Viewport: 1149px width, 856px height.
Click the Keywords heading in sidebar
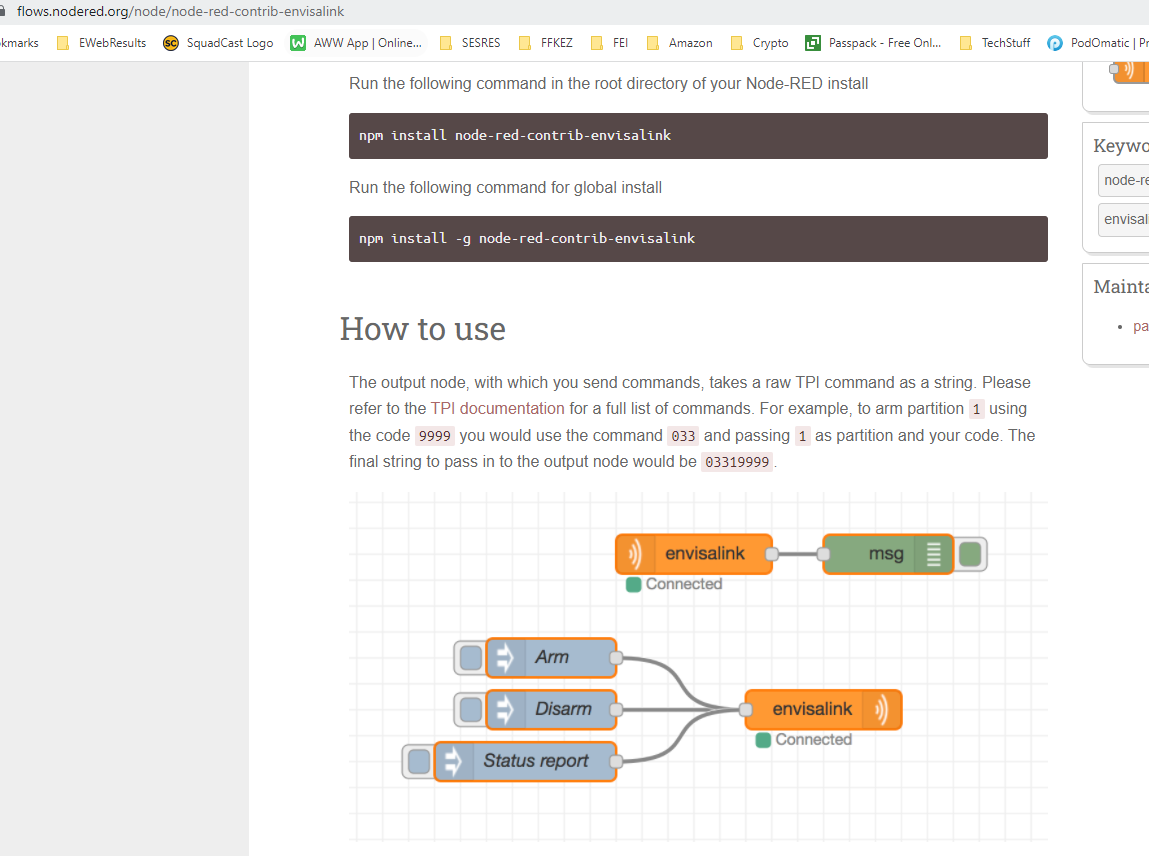[1120, 146]
